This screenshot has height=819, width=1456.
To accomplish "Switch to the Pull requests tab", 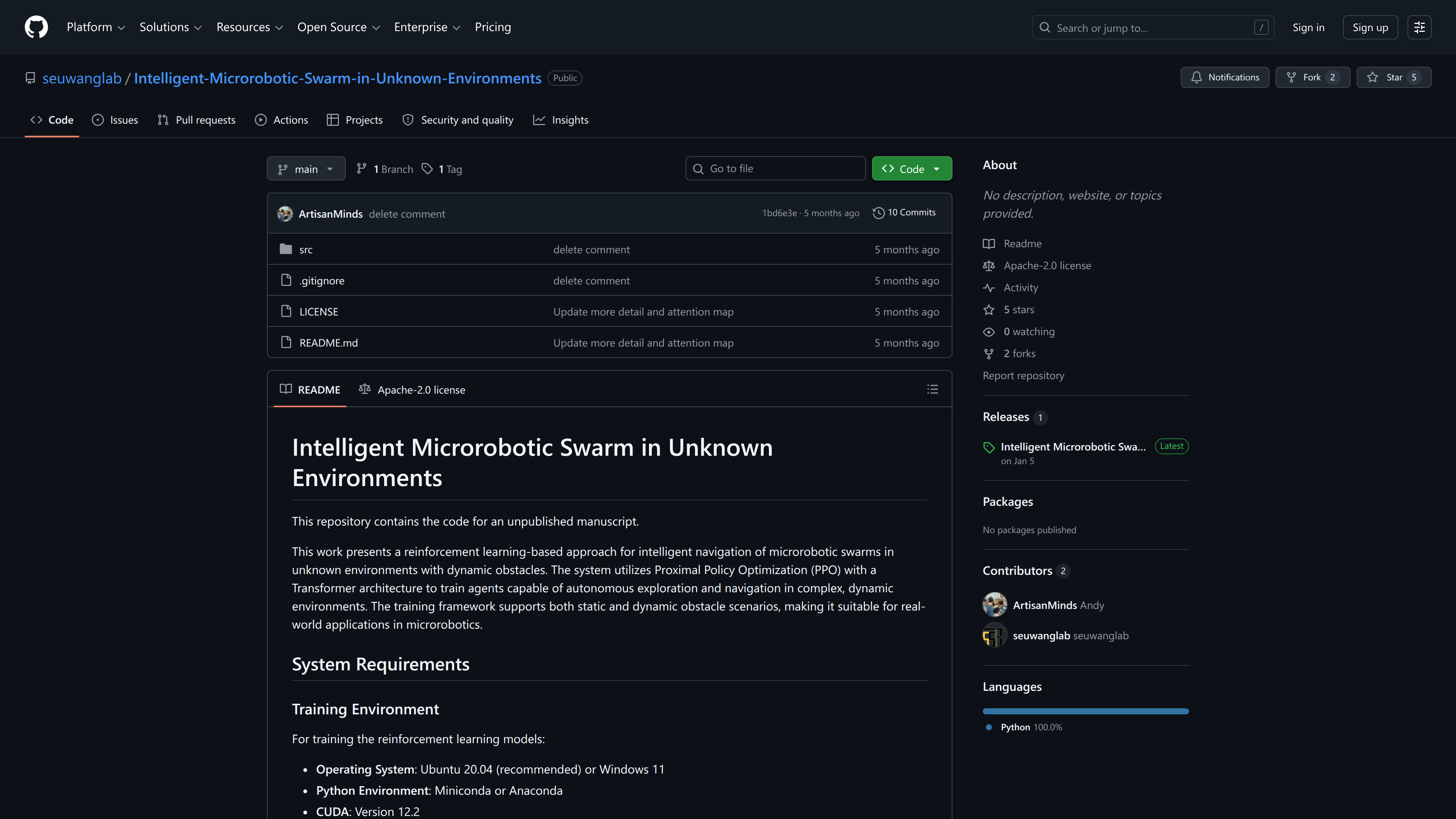I will [197, 120].
